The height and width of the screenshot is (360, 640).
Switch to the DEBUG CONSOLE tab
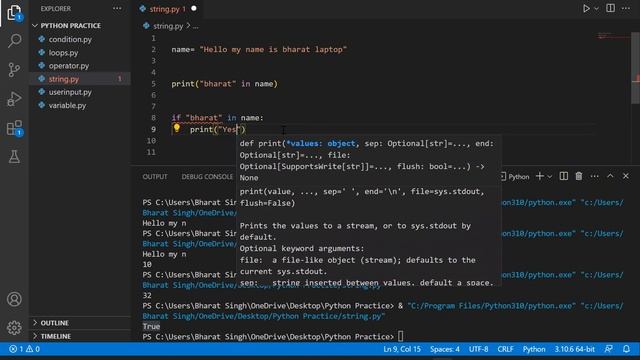207,177
